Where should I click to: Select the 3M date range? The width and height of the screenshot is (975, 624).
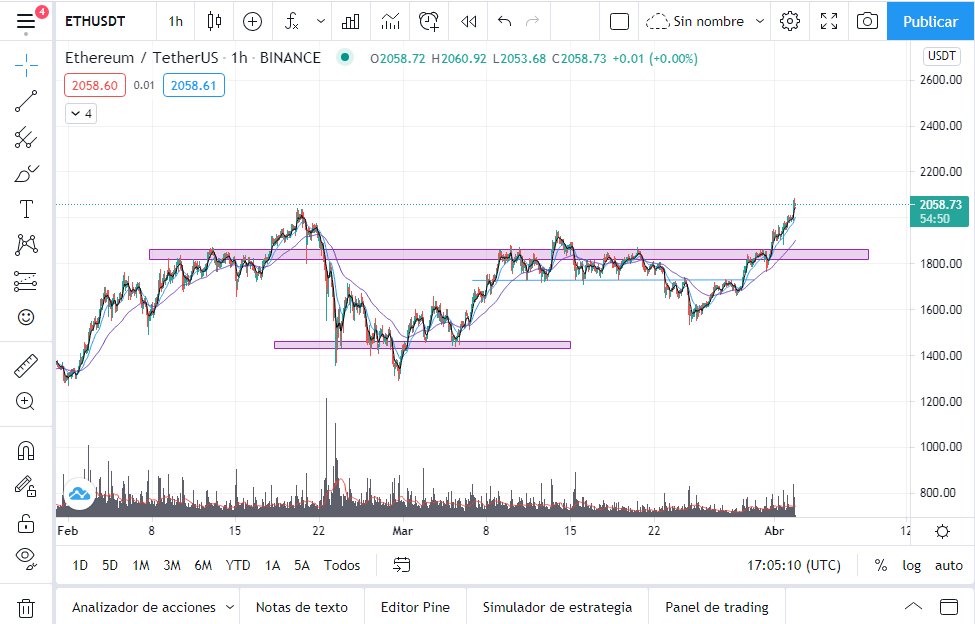click(x=172, y=565)
